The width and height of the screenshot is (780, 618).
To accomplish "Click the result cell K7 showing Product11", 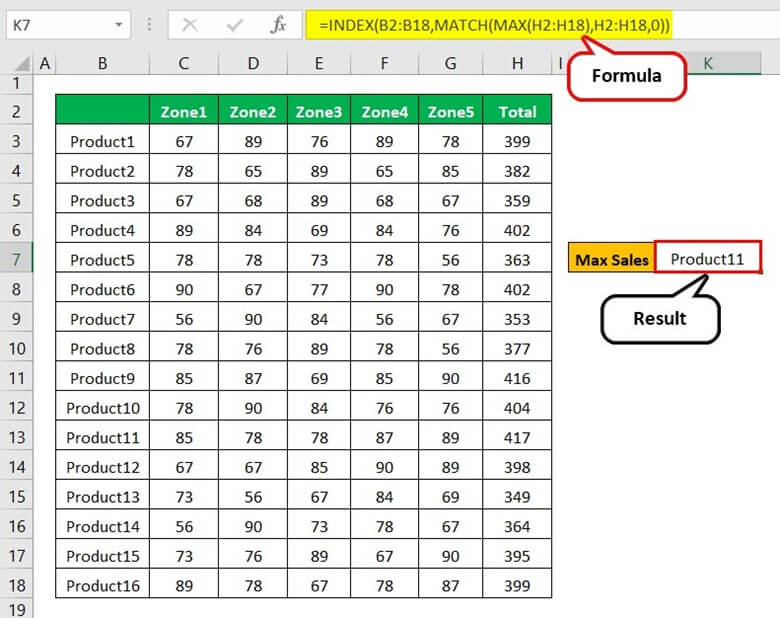I will pos(707,258).
